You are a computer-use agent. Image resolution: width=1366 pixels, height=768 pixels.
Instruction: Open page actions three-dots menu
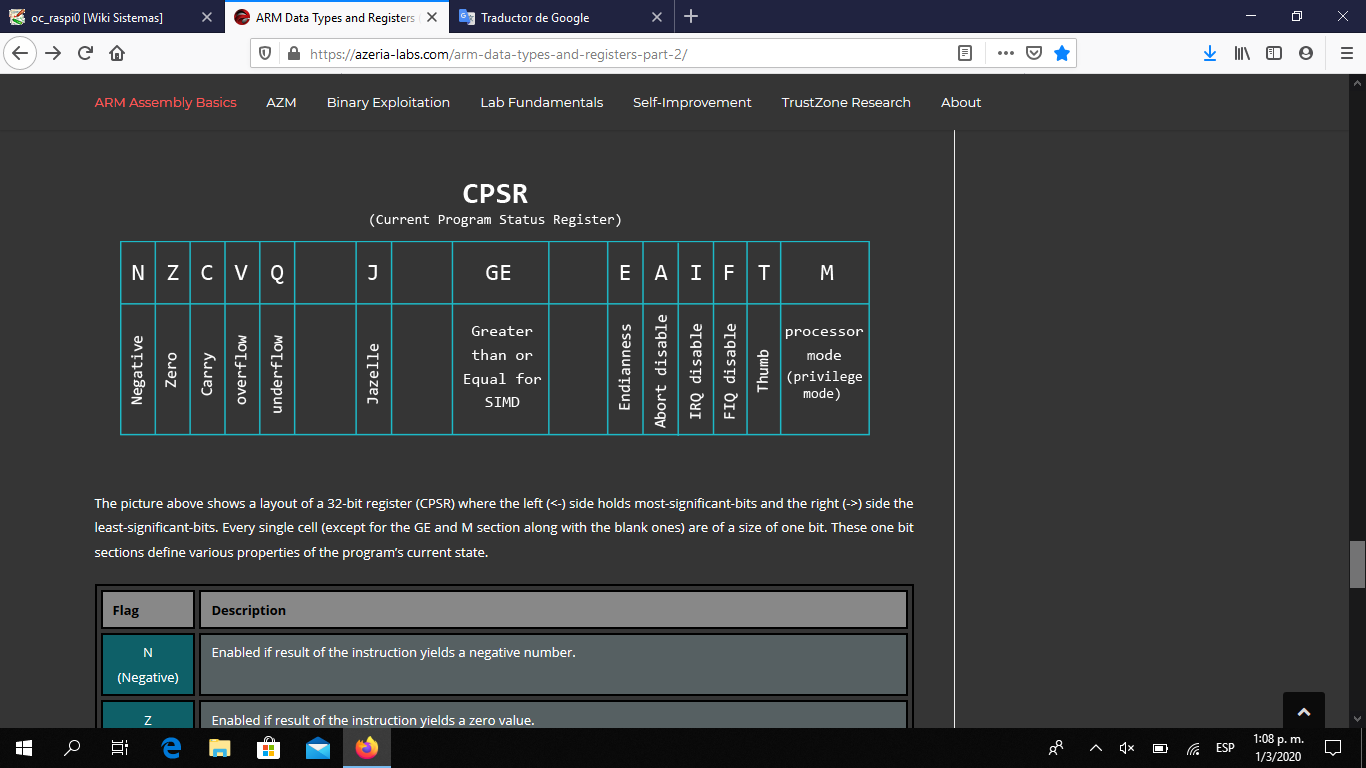coord(1006,54)
